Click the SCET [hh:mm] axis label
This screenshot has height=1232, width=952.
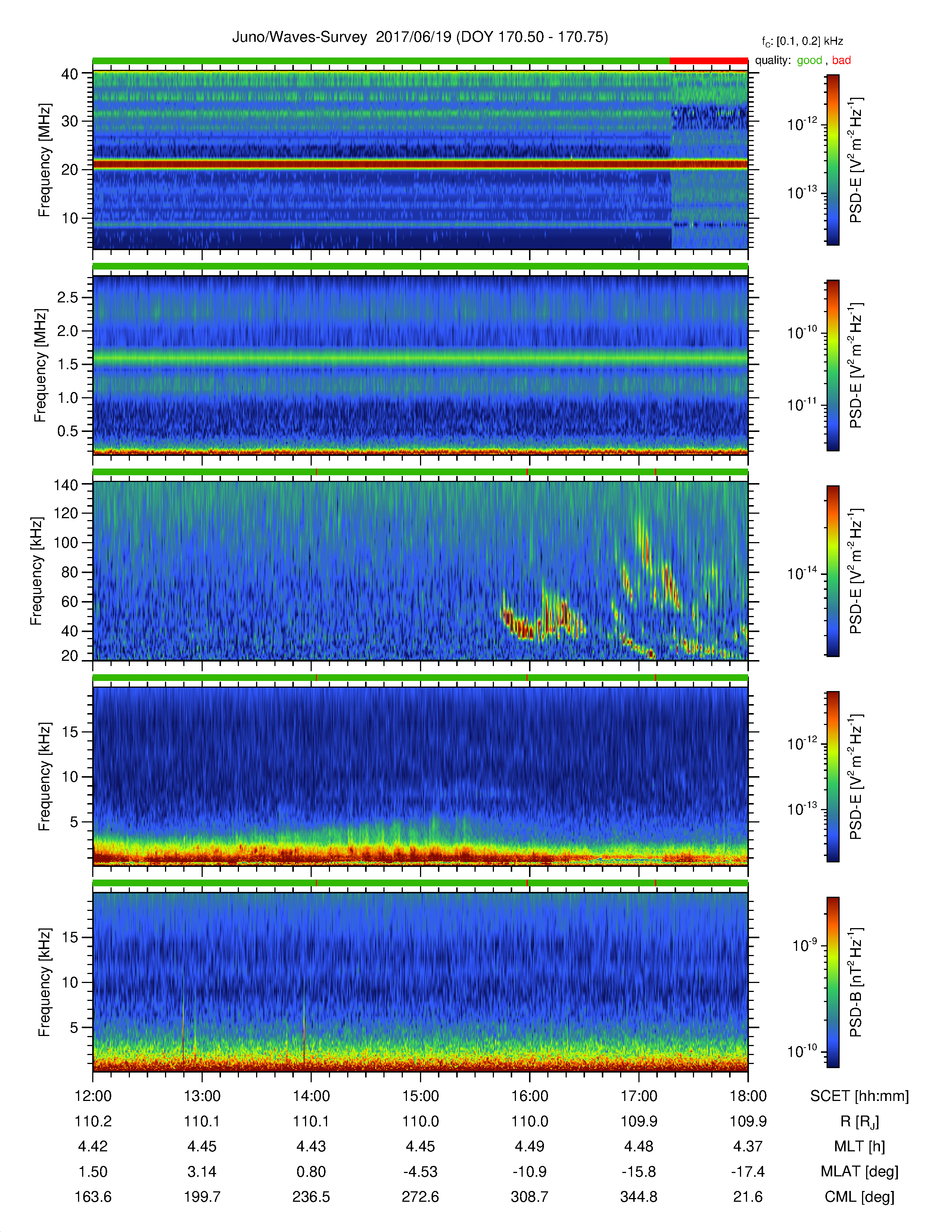859,1096
